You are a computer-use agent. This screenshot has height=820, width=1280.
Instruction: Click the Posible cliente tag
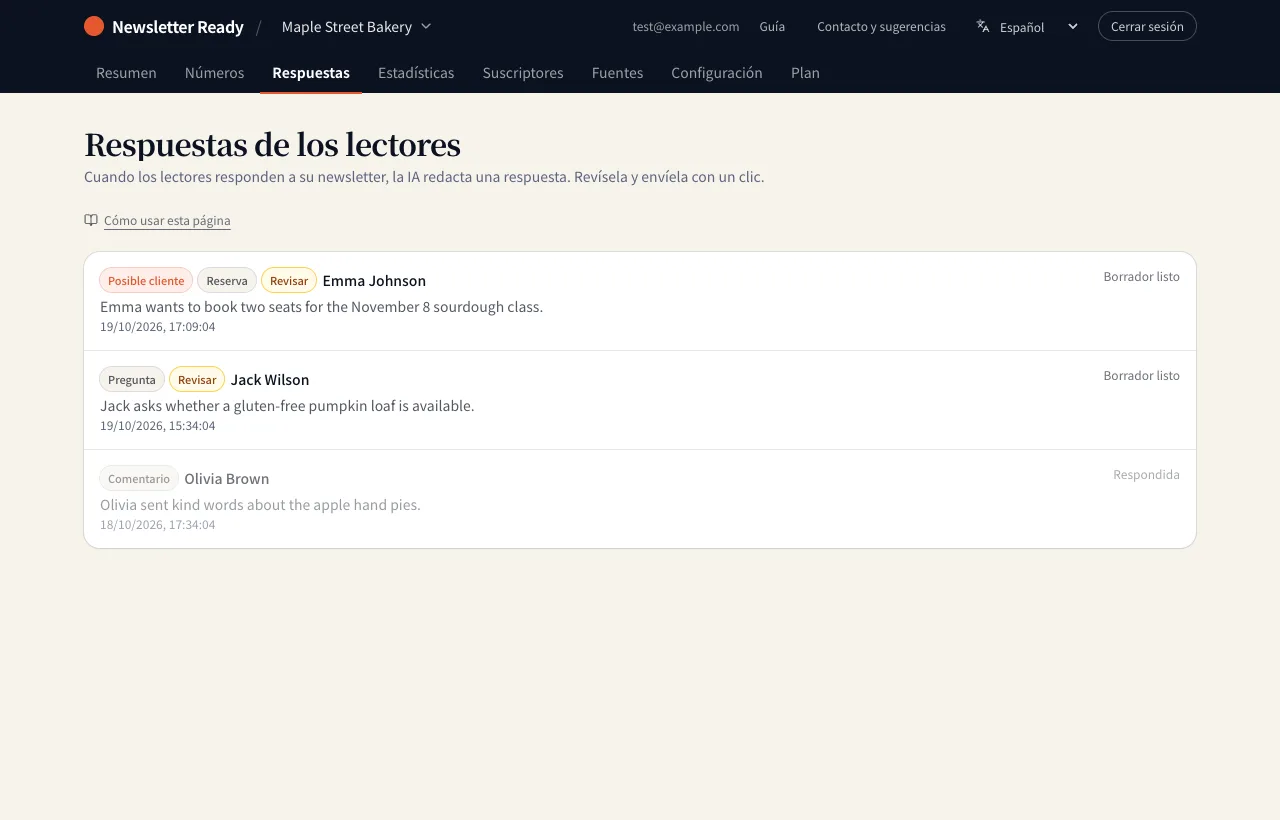[146, 280]
